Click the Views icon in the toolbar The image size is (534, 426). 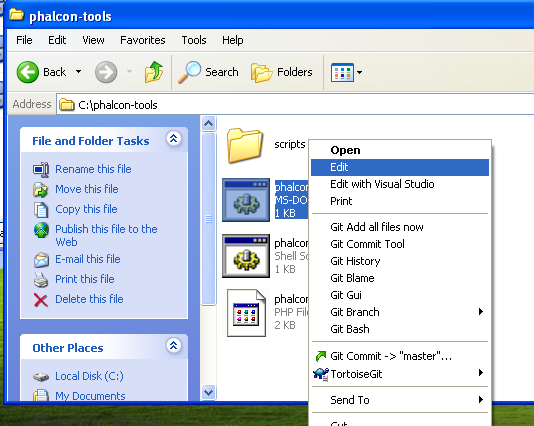point(342,72)
